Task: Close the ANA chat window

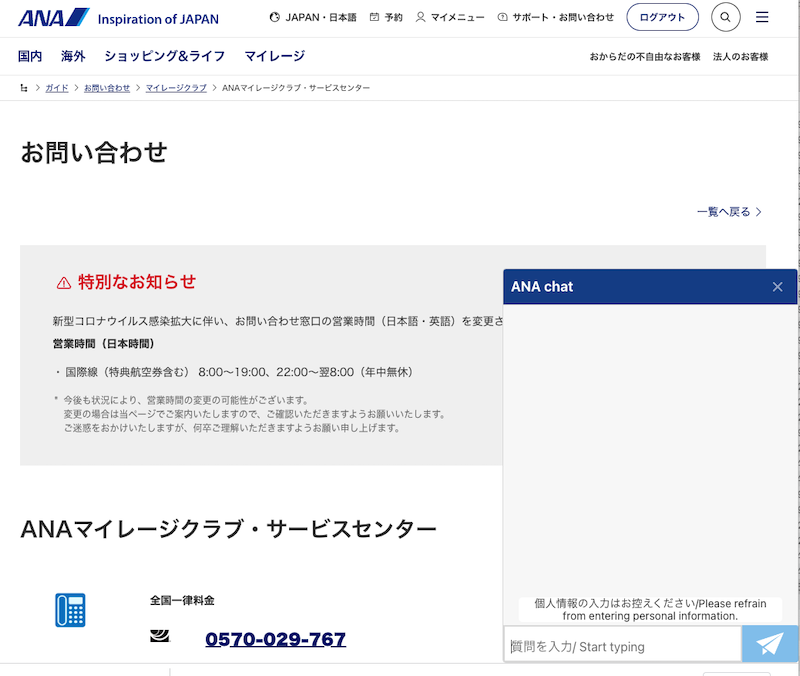Action: coord(777,287)
